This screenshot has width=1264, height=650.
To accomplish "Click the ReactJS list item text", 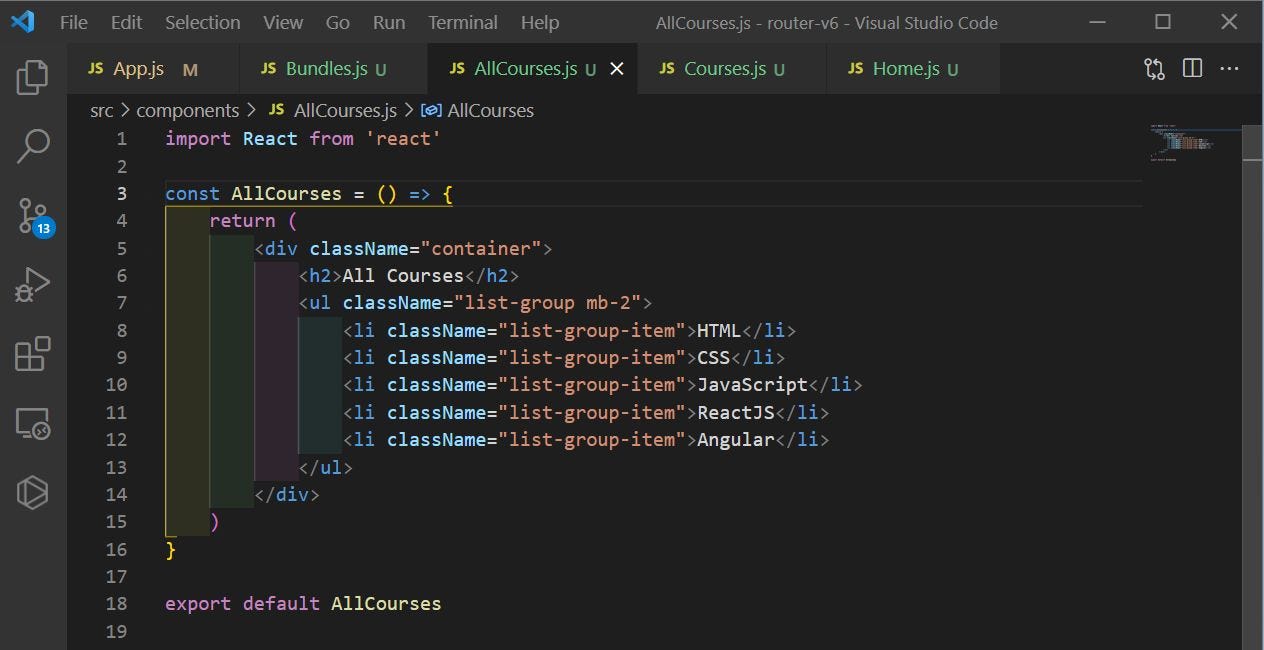I will (735, 412).
